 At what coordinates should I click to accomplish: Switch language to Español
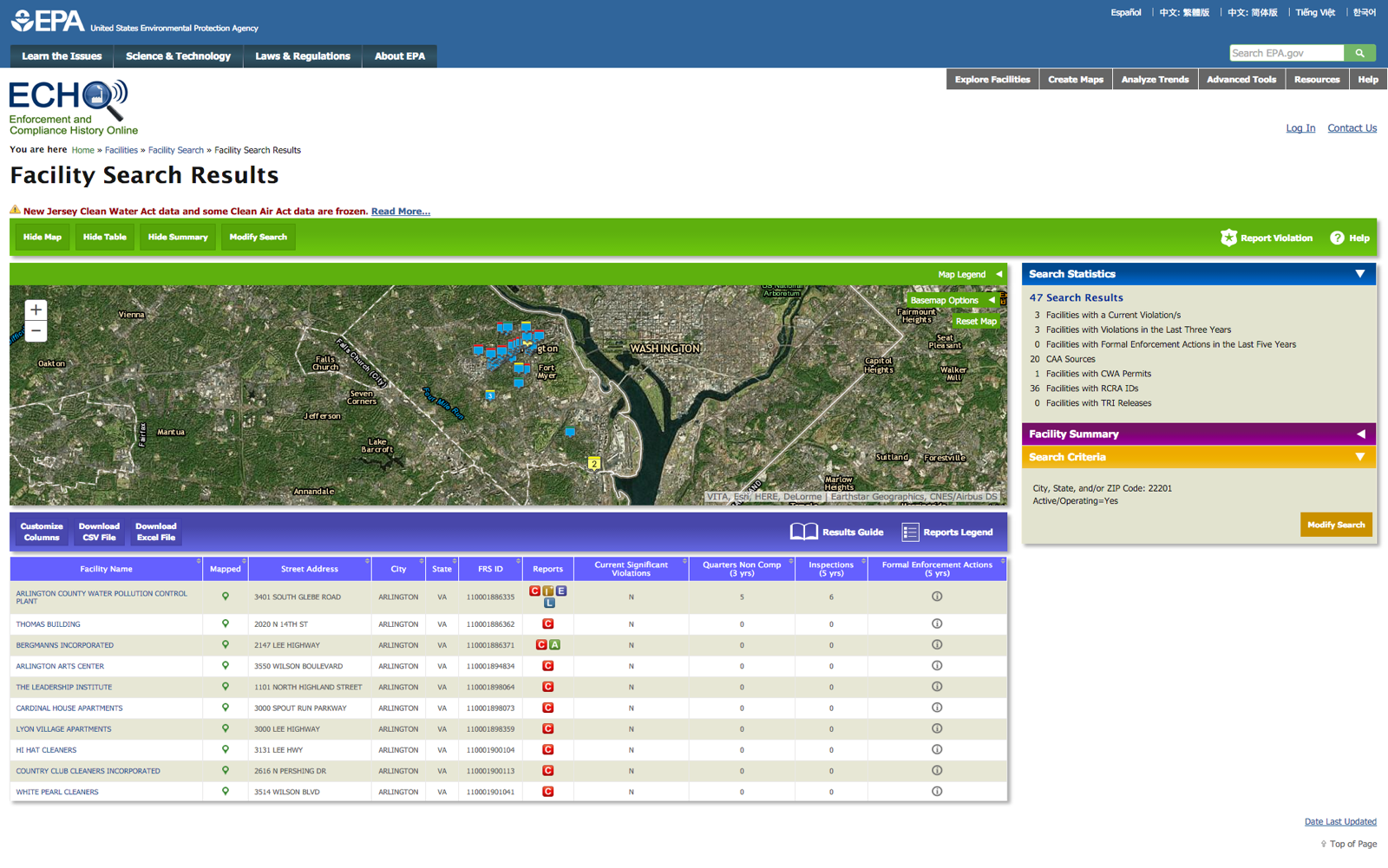(1126, 12)
